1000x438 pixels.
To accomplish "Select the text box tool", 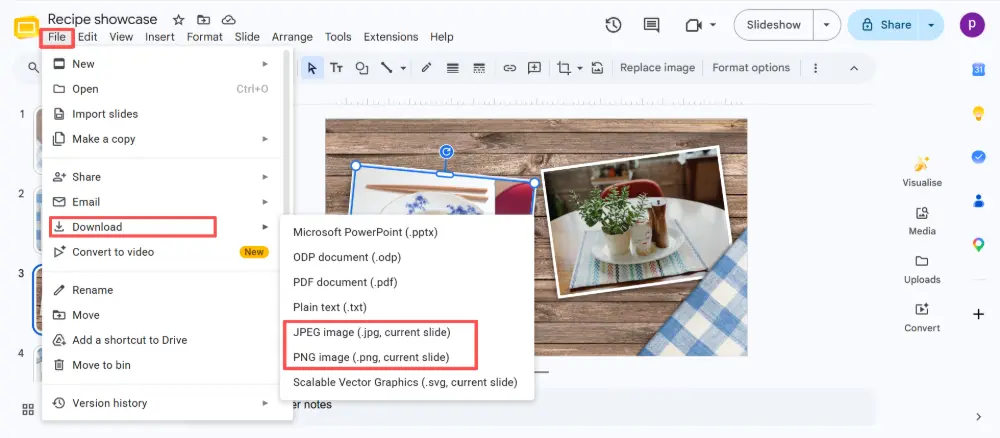I will 336,68.
